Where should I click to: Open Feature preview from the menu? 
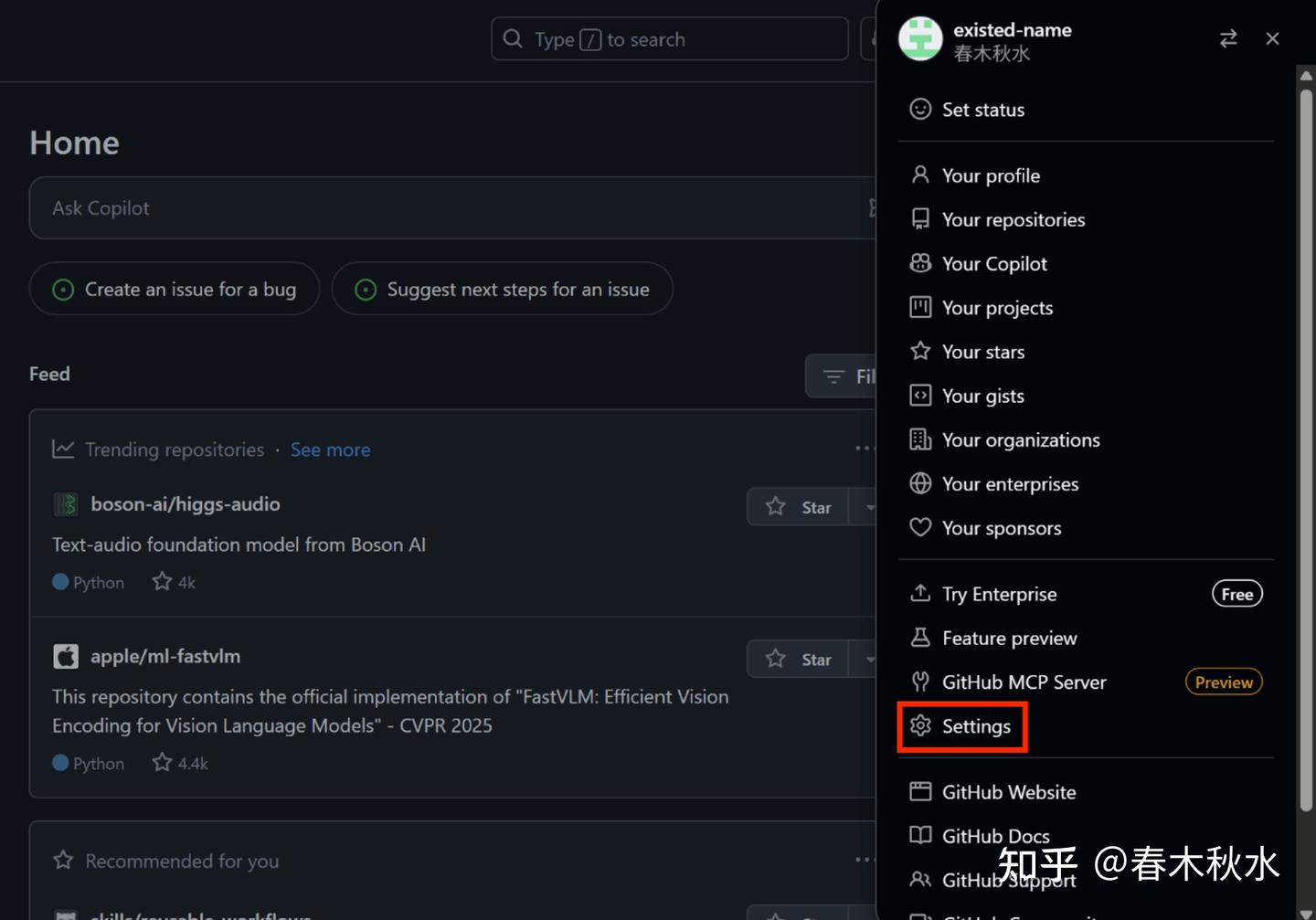pyautogui.click(x=1086, y=638)
